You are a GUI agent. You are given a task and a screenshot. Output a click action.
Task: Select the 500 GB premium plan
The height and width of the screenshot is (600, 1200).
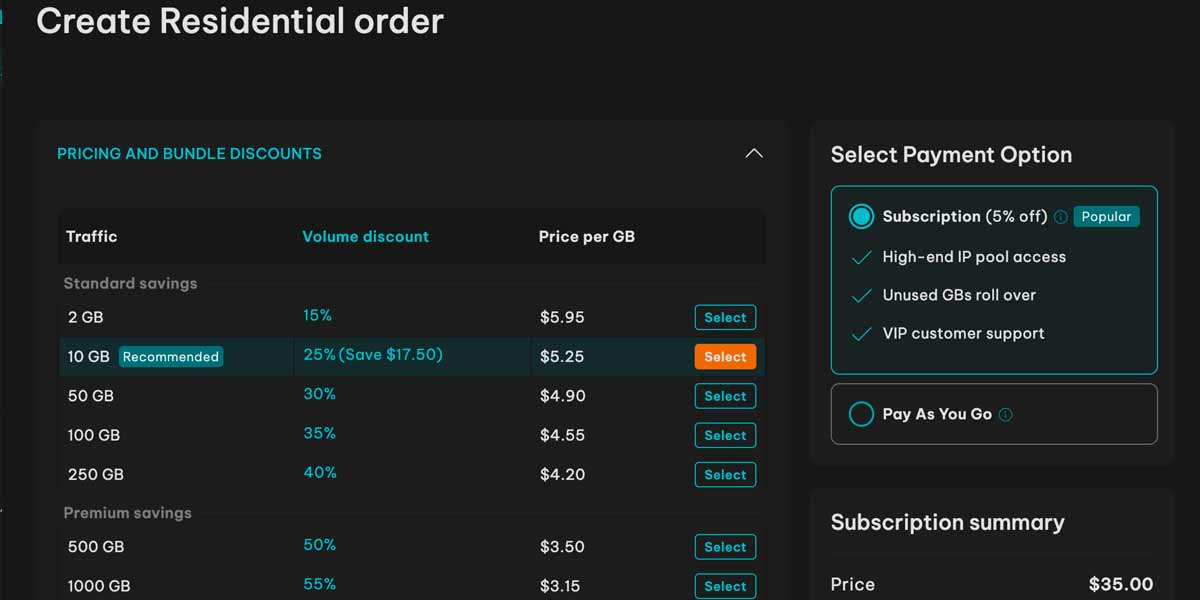725,547
